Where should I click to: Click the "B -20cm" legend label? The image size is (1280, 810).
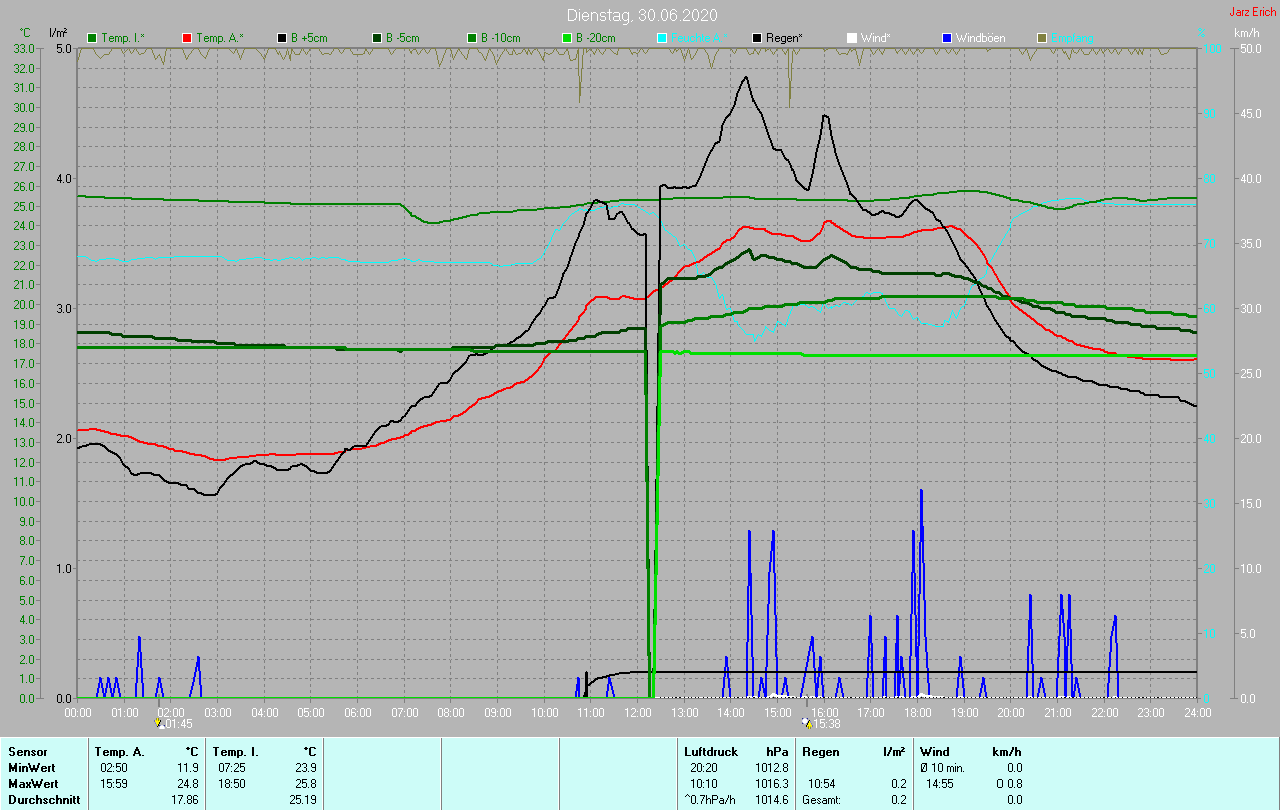point(596,38)
